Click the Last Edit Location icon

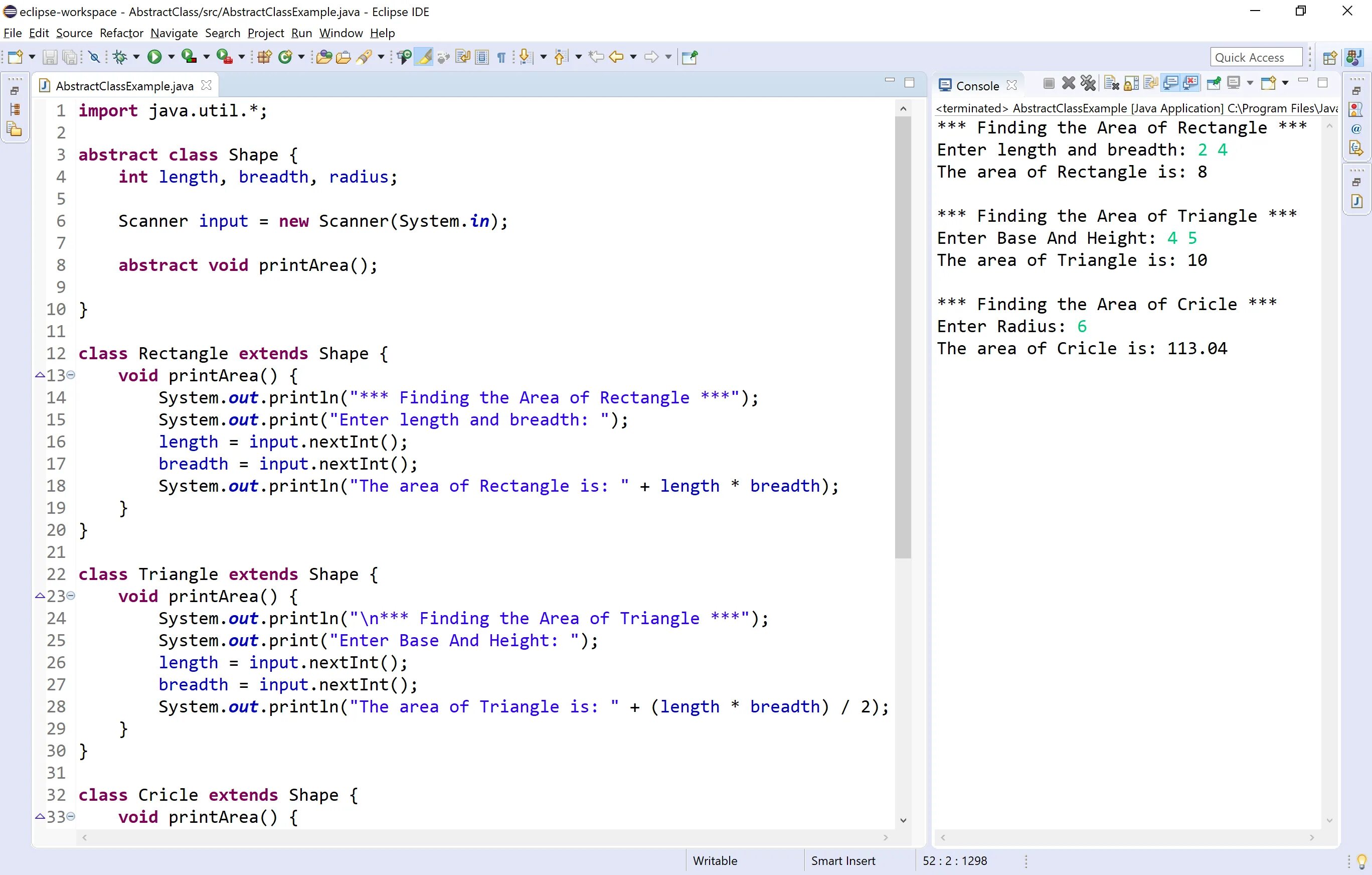[x=596, y=57]
